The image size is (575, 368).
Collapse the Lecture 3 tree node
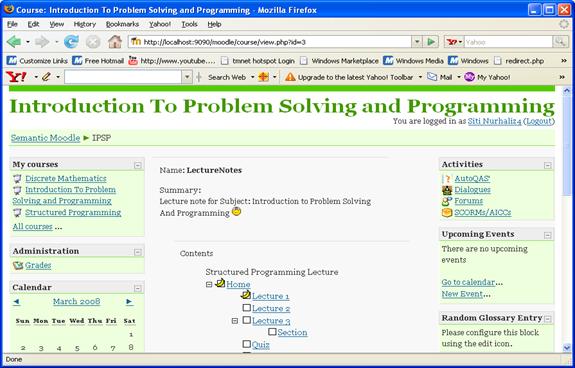(235, 321)
